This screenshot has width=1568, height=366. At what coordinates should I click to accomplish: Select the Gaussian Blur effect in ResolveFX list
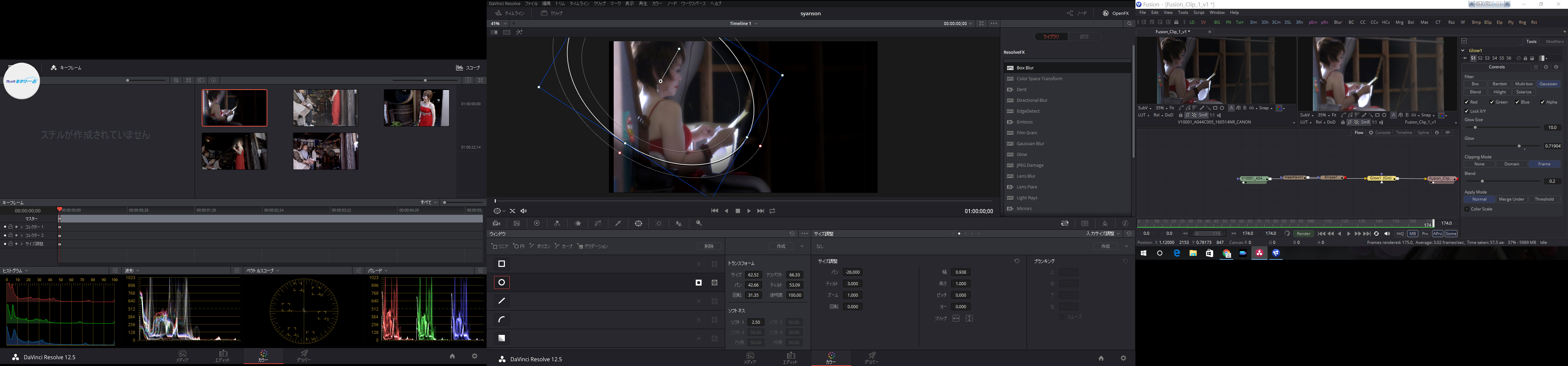click(1030, 144)
